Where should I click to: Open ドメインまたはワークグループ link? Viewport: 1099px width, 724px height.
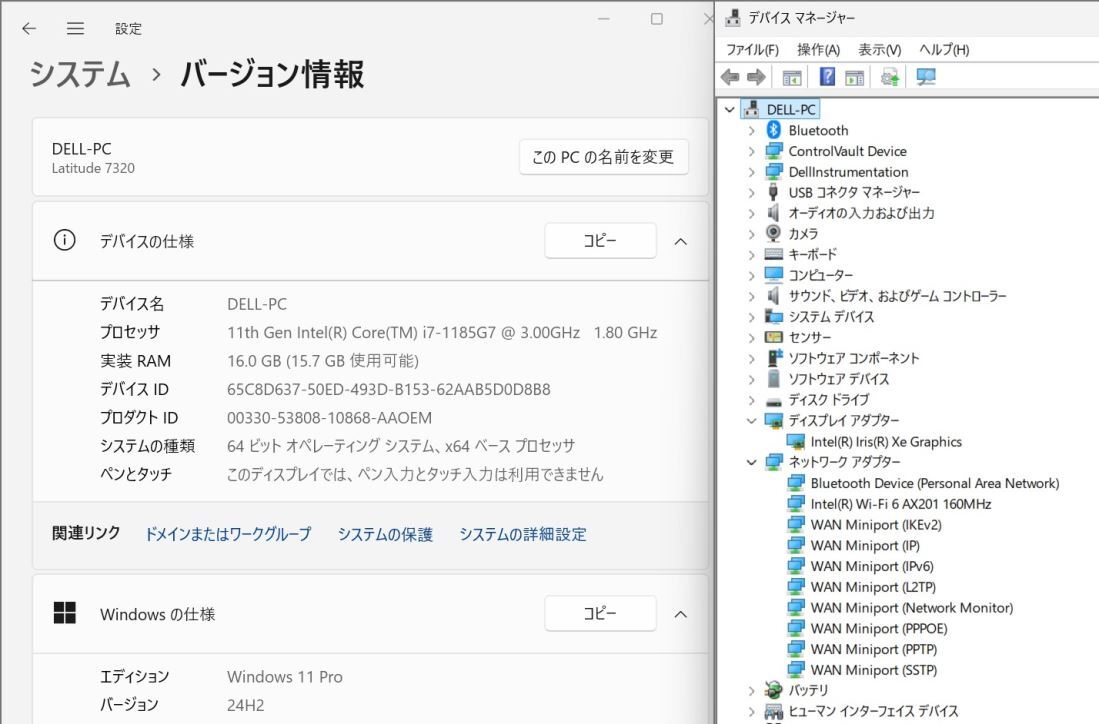pyautogui.click(x=228, y=534)
